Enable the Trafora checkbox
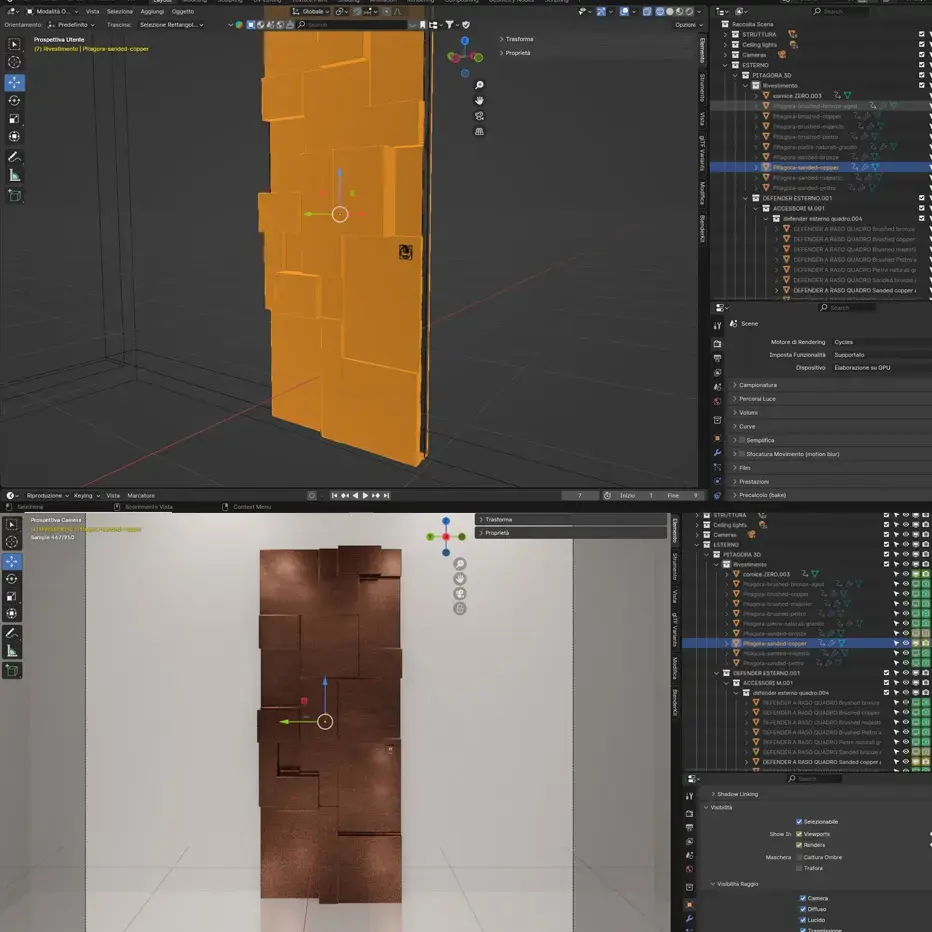This screenshot has height=932, width=932. (799, 868)
